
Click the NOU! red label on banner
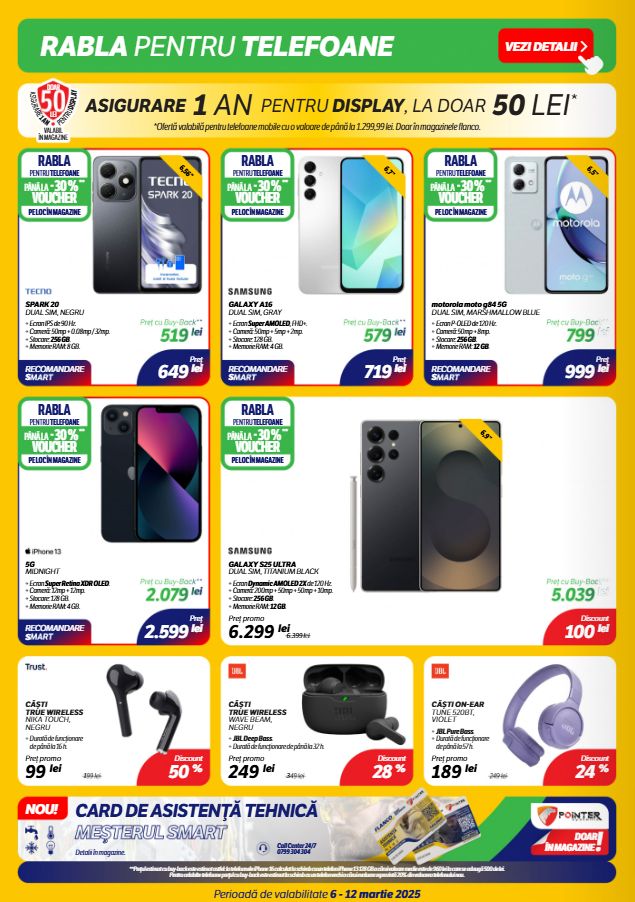[x=42, y=809]
